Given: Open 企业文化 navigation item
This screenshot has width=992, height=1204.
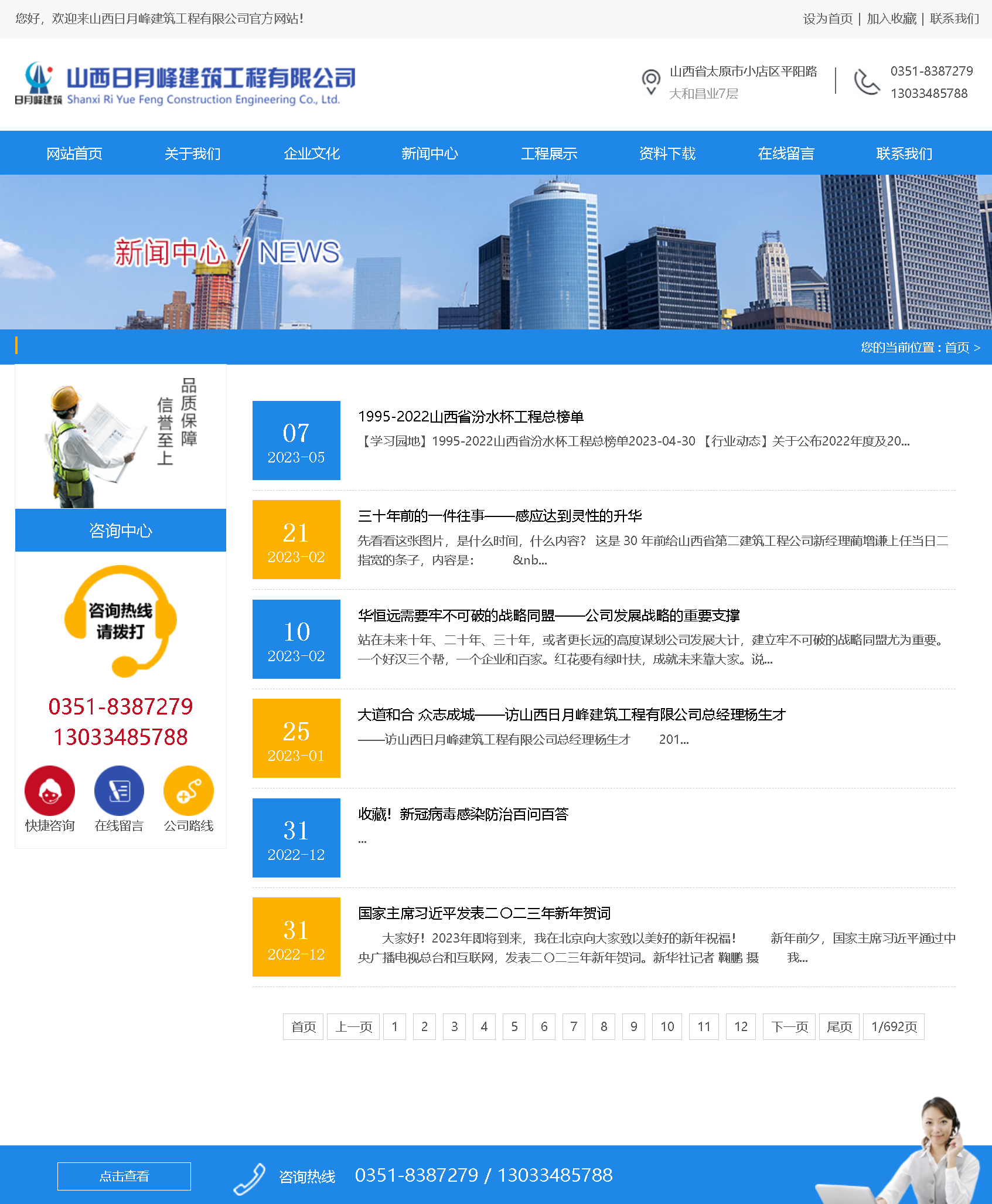Looking at the screenshot, I should (x=311, y=154).
